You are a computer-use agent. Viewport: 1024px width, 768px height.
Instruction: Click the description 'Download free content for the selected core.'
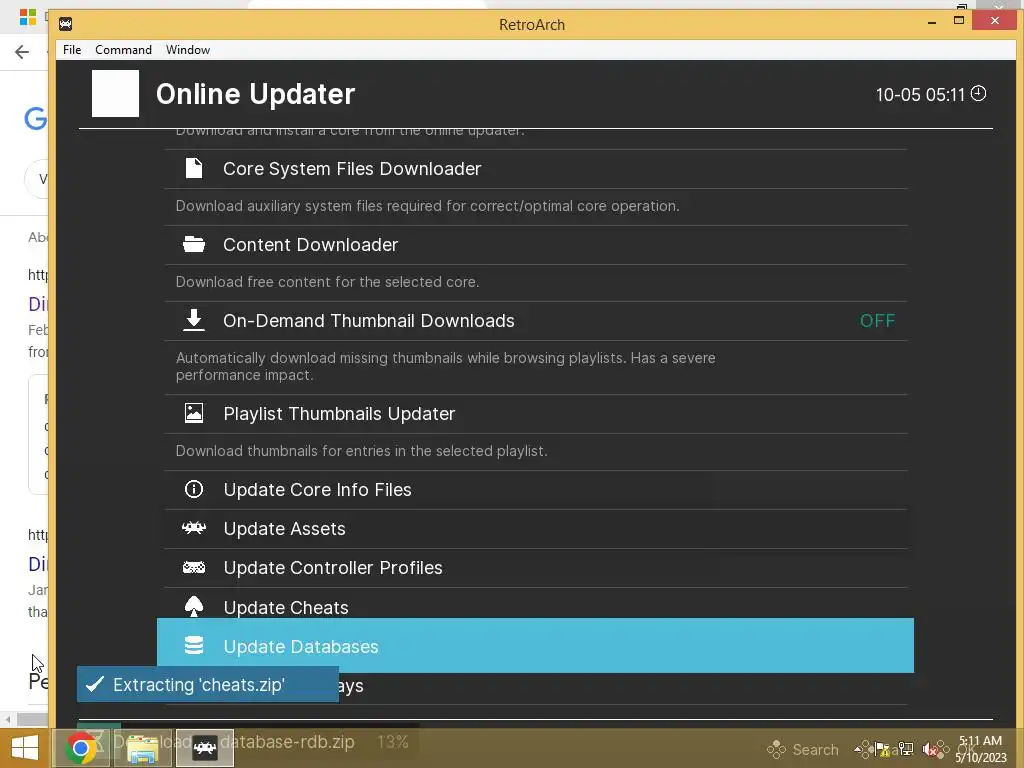(x=327, y=281)
